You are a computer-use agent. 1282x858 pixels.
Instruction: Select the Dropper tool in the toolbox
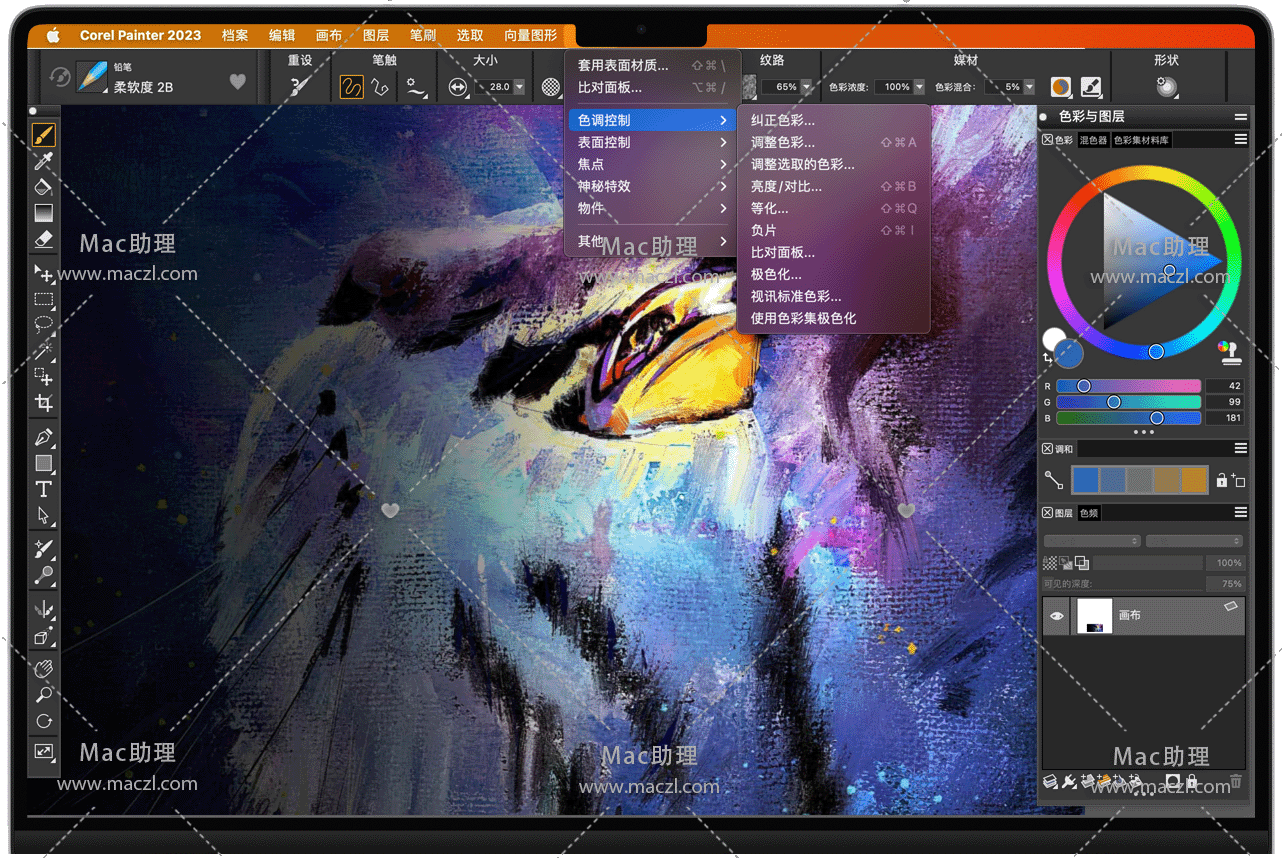pyautogui.click(x=43, y=161)
